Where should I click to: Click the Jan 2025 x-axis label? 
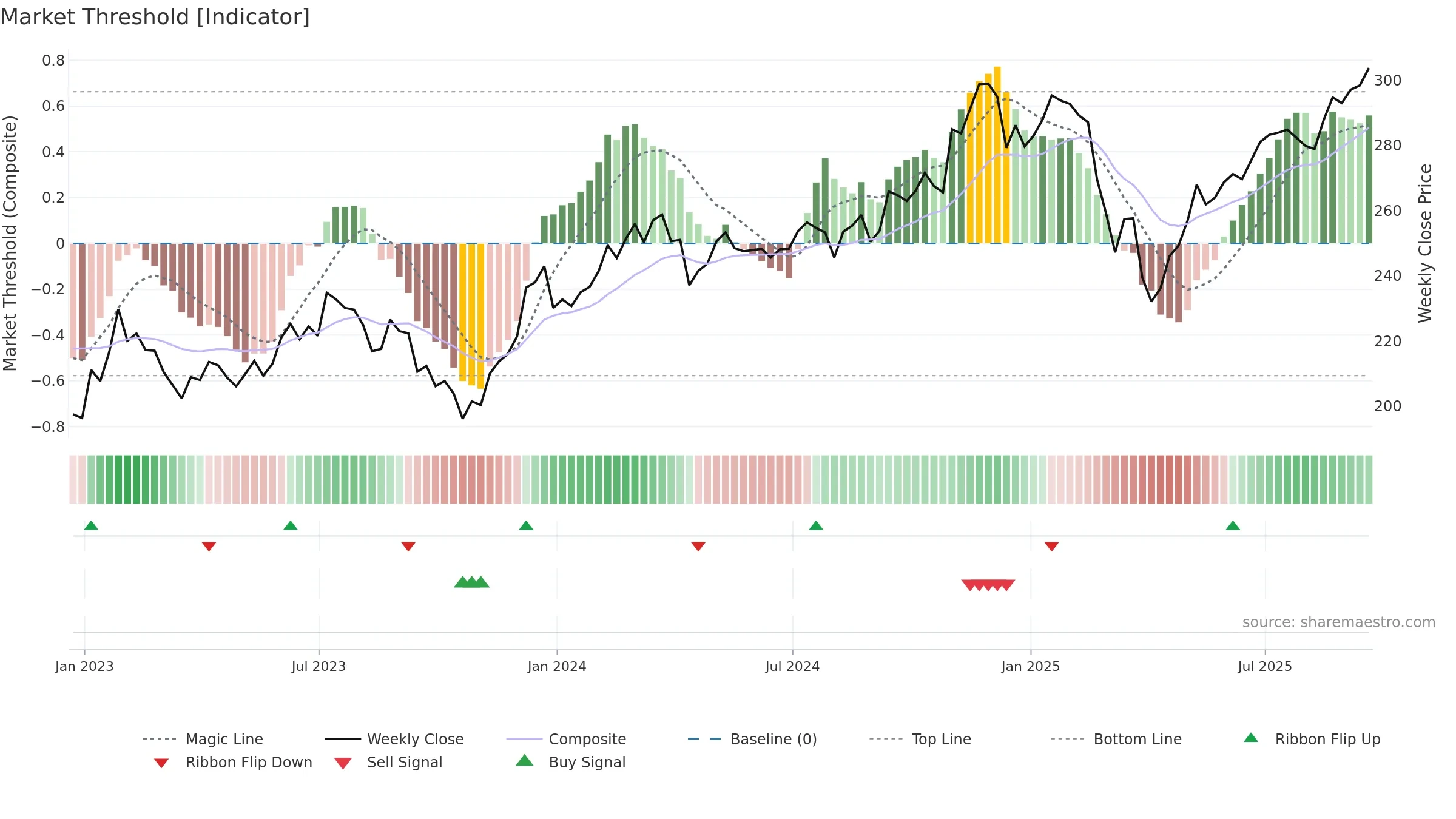pyautogui.click(x=1031, y=667)
